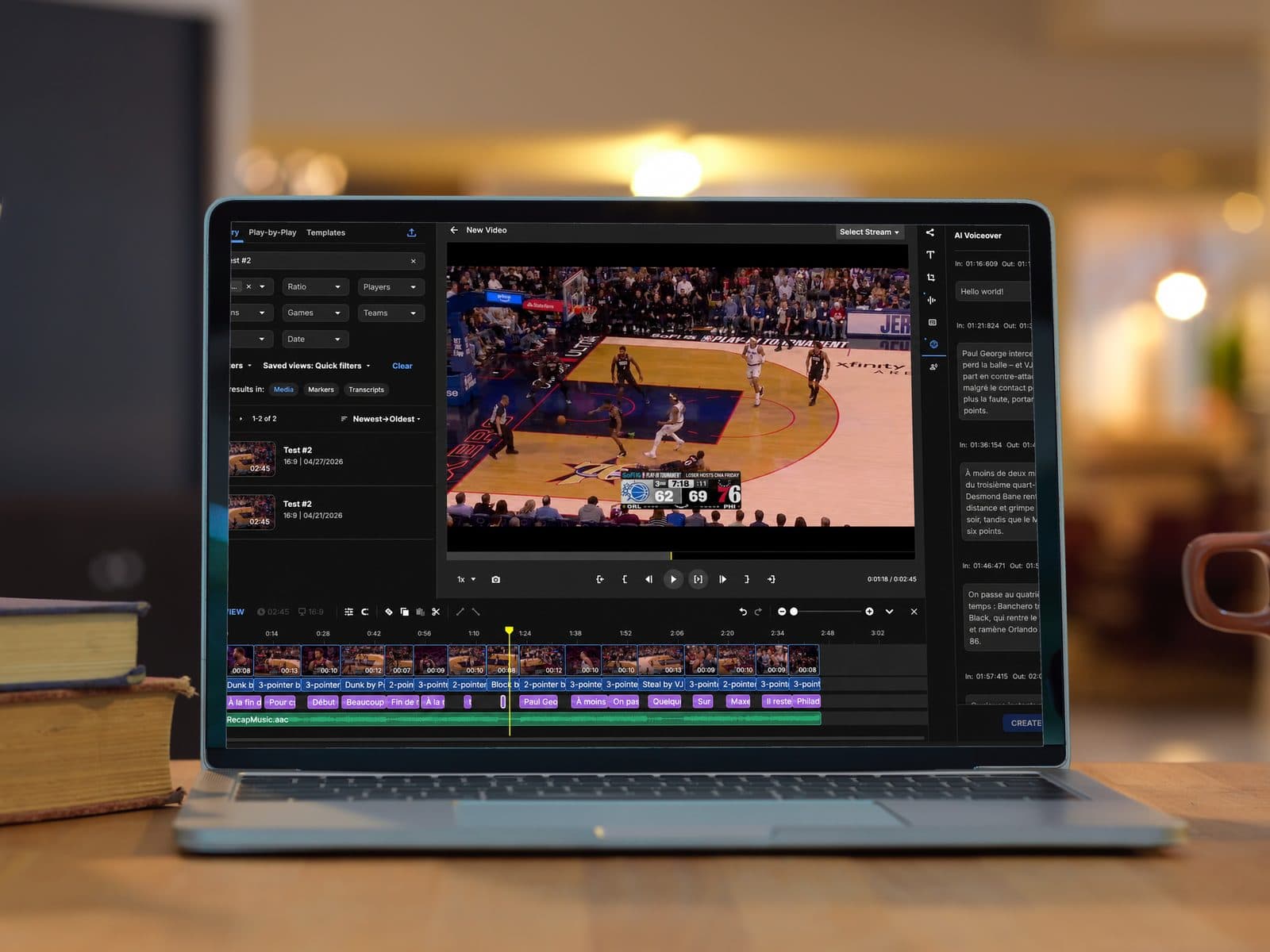This screenshot has height=952, width=1270.
Task: Toggle the play in-to-out loop button
Action: tap(698, 579)
